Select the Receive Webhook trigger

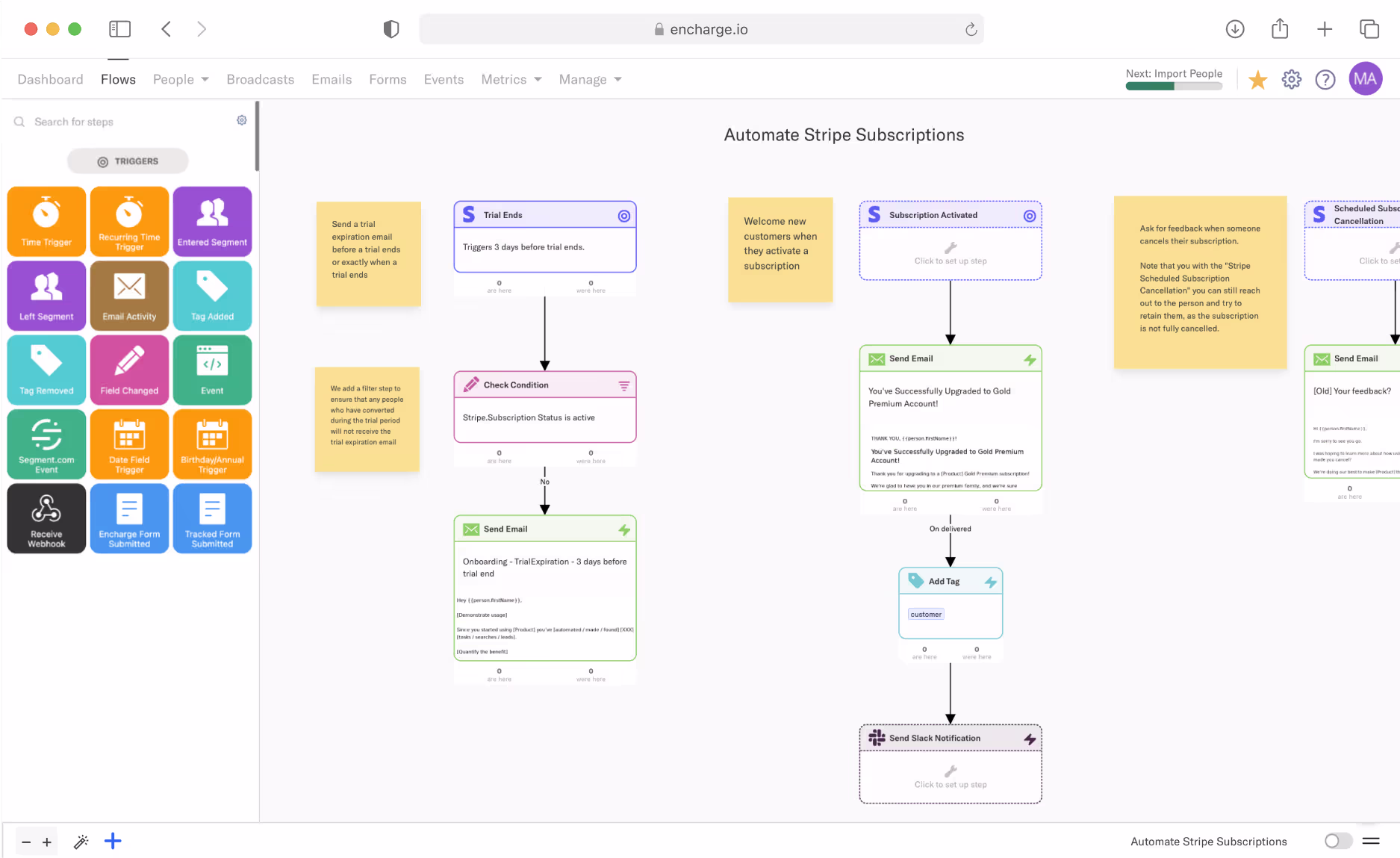pyautogui.click(x=46, y=518)
